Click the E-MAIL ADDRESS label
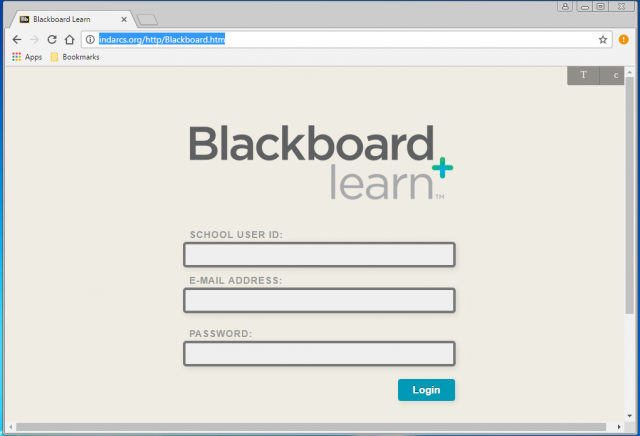This screenshot has height=436, width=640. pos(236,280)
